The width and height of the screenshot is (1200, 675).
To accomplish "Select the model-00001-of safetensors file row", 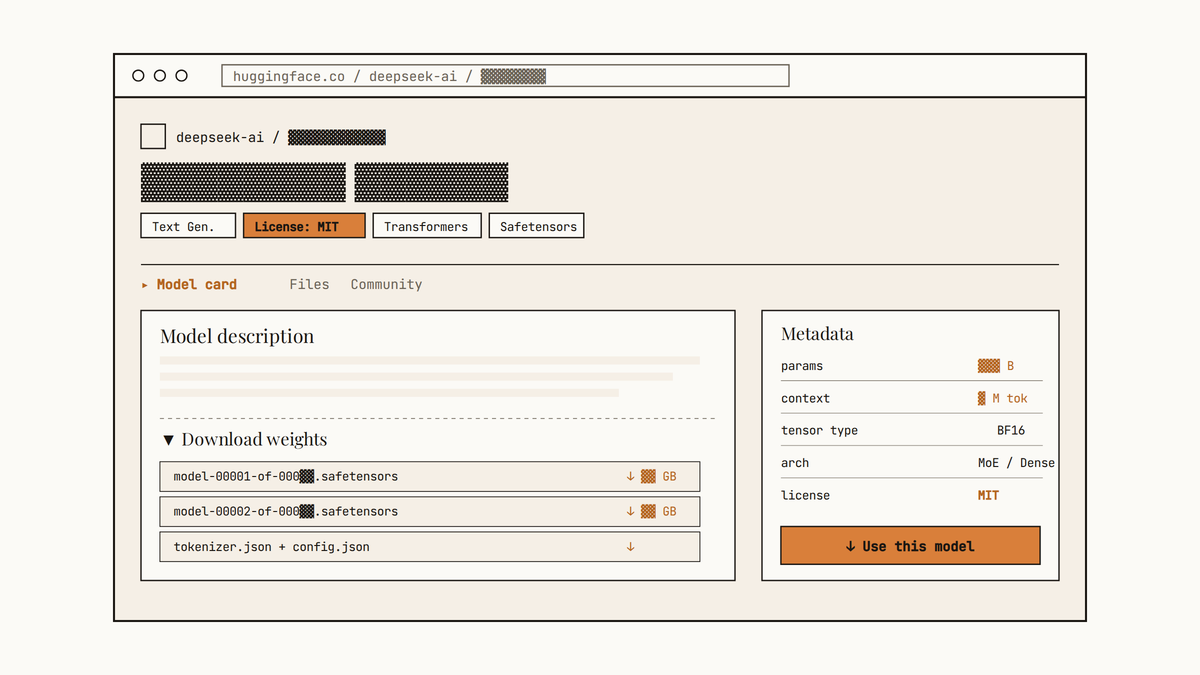I will (x=430, y=476).
